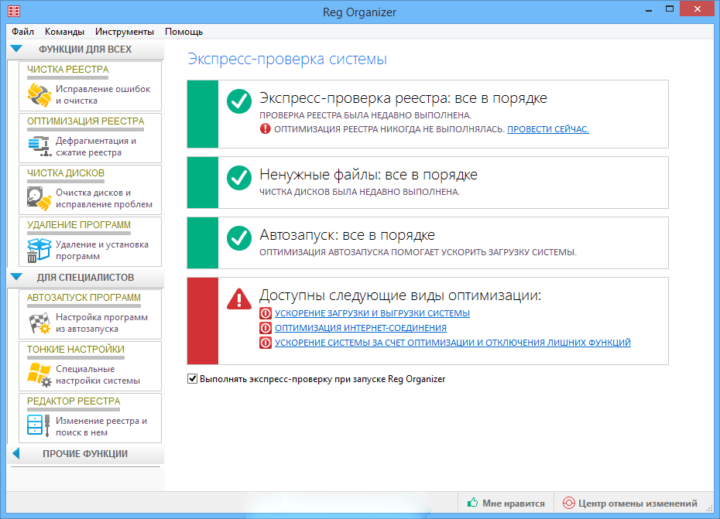Collapse the ДЛЯ СПЕЦИАЛИСТОВ section arrow
This screenshot has height=519, width=720.
click(17, 277)
